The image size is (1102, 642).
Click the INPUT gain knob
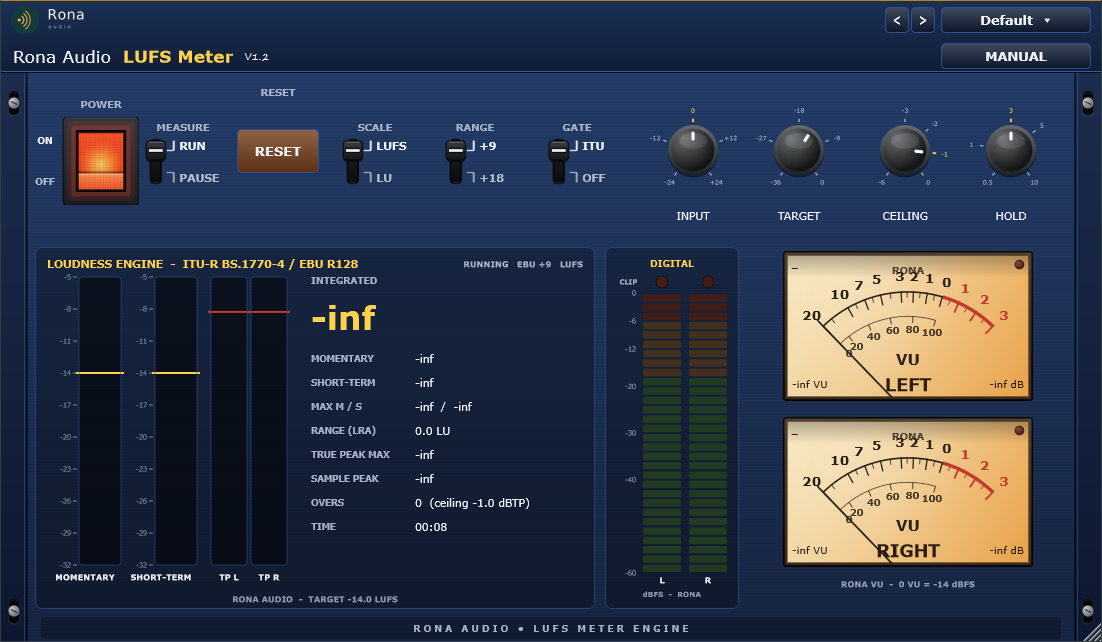click(693, 150)
